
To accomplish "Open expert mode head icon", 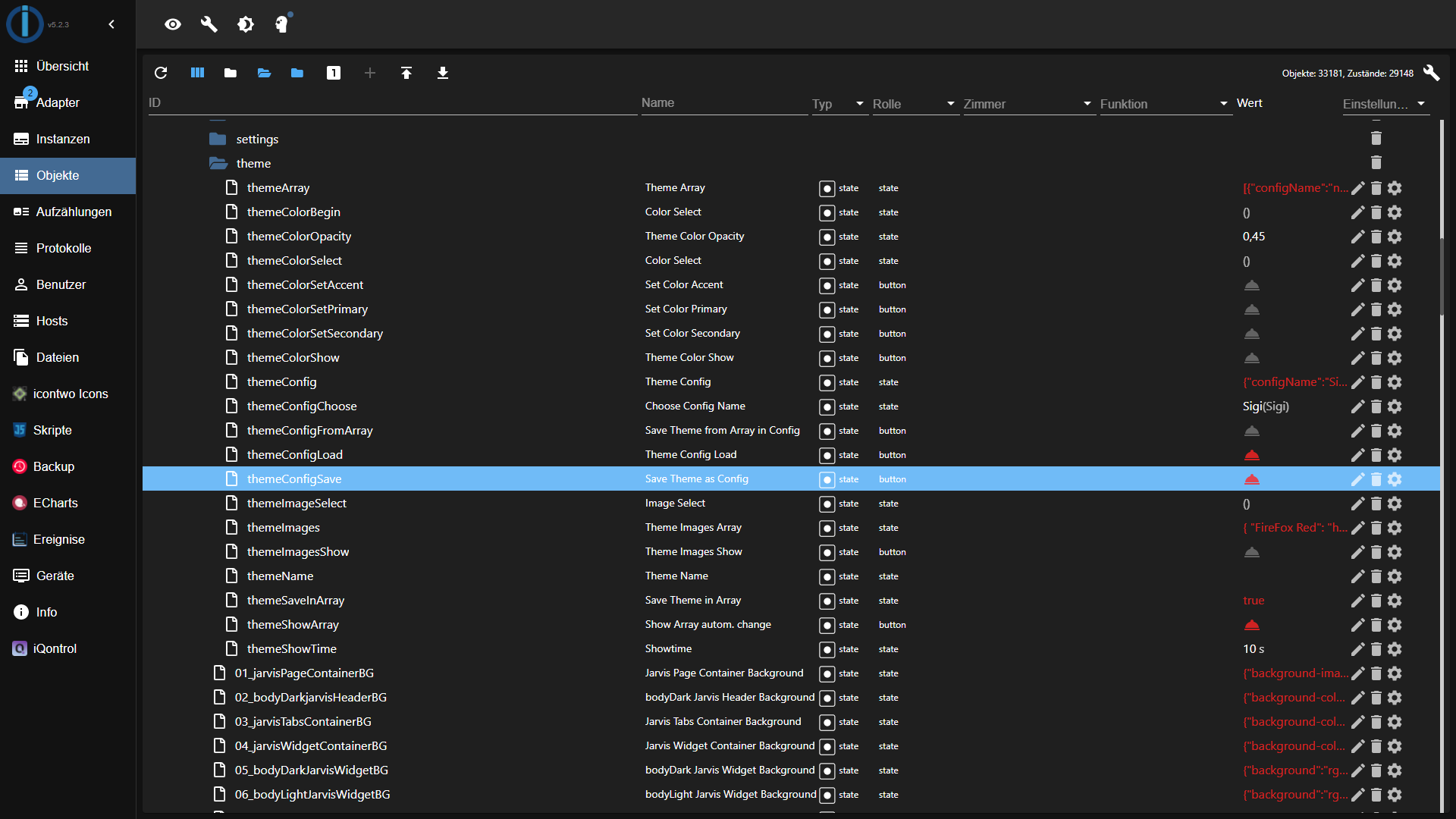I will coord(282,24).
